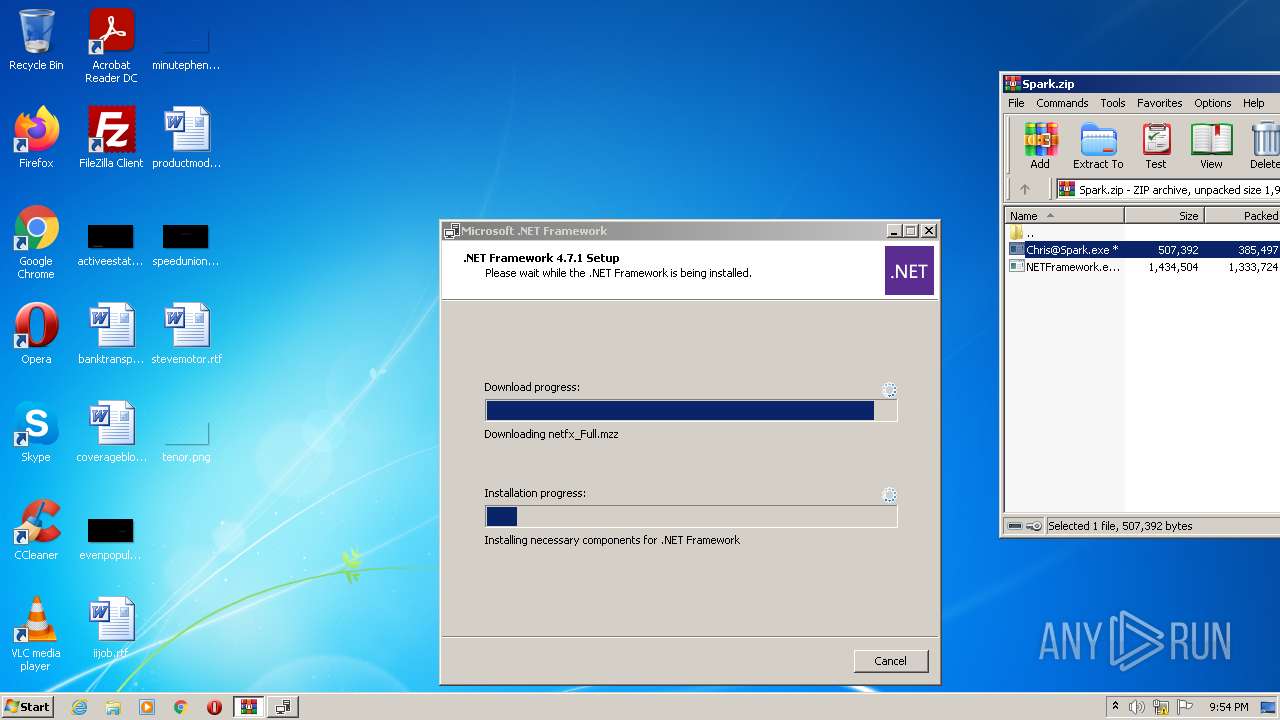
Task: Select stevemotor.rtf desktop file
Action: click(186, 333)
